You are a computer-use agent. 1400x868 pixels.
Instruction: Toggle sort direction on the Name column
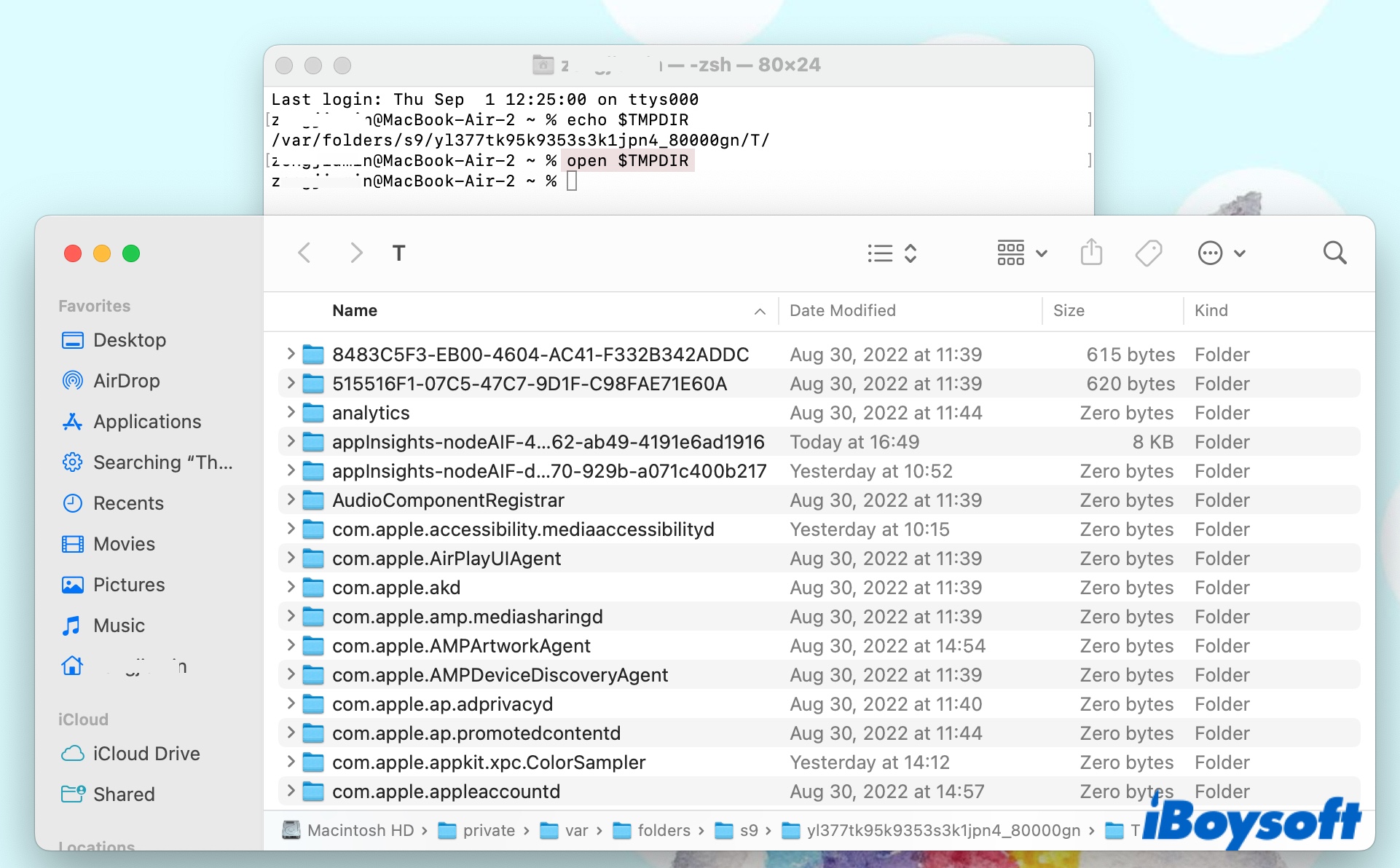coord(760,311)
